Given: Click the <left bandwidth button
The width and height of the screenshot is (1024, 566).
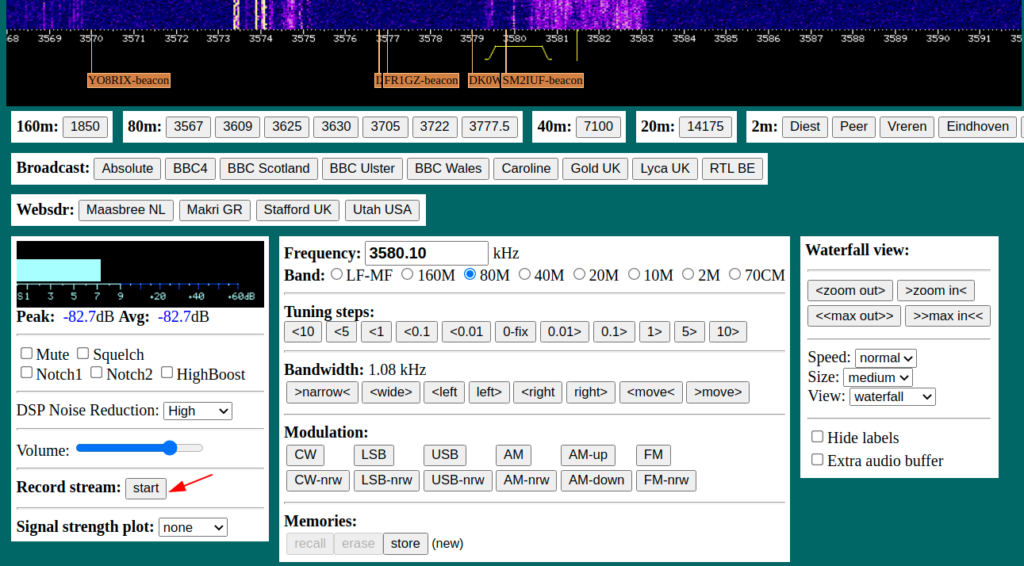Looking at the screenshot, I should [x=444, y=392].
